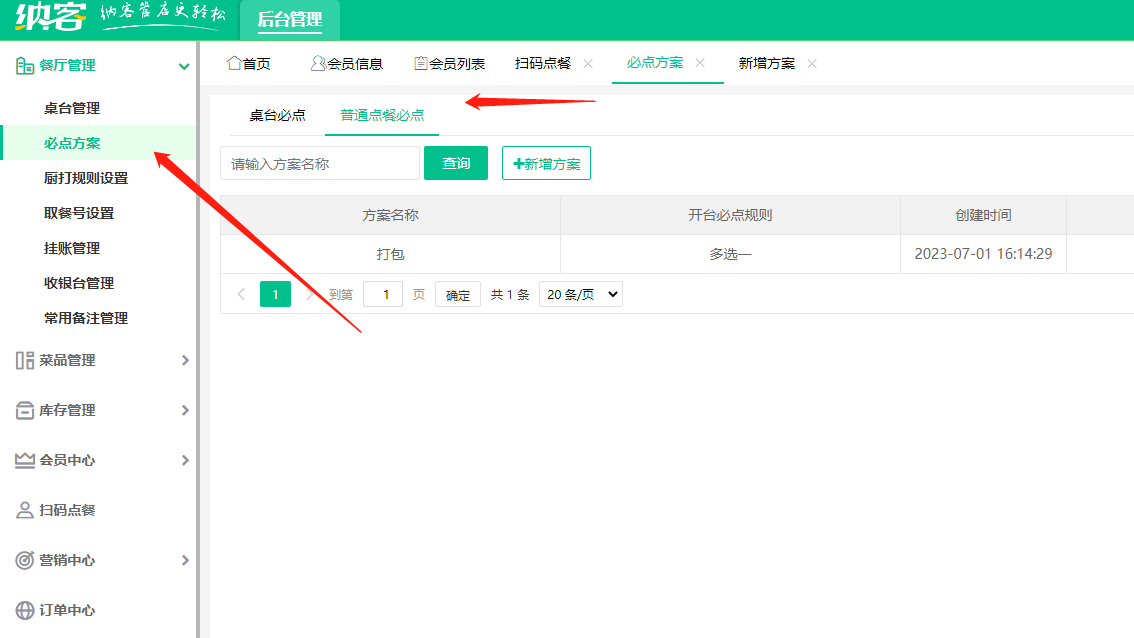This screenshot has width=1134, height=638.
Task: Open the 20 条/页 page size dropdown
Action: [x=580, y=294]
